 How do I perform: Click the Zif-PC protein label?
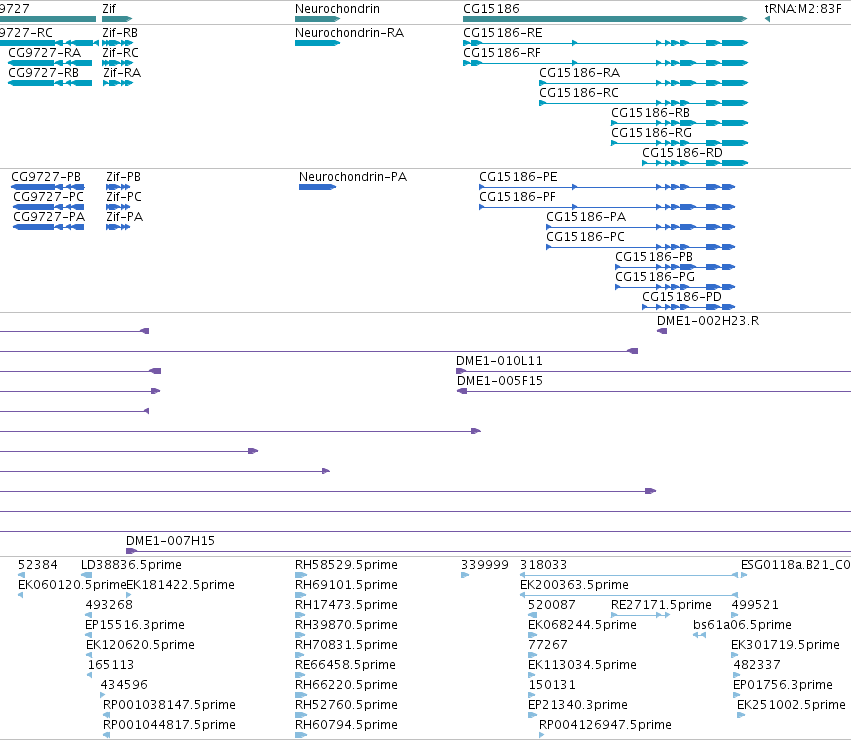pyautogui.click(x=124, y=197)
